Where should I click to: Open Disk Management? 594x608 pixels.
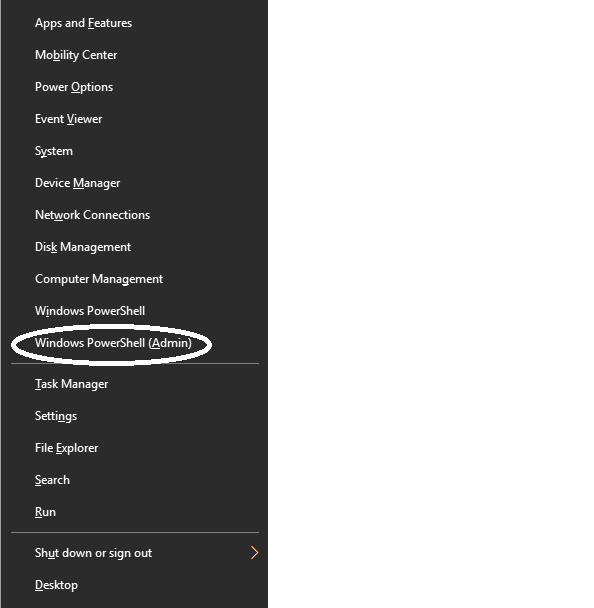point(134,247)
